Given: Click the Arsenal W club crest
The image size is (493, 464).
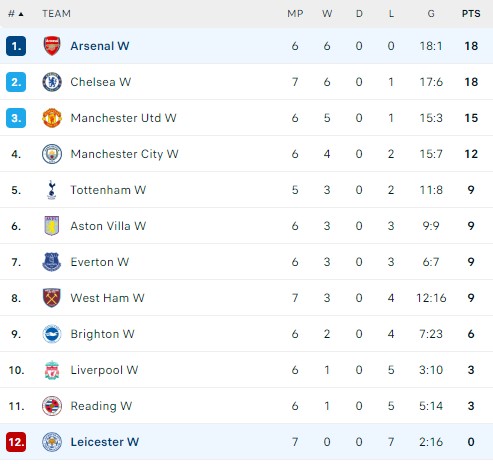Looking at the screenshot, I should click(x=52, y=46).
